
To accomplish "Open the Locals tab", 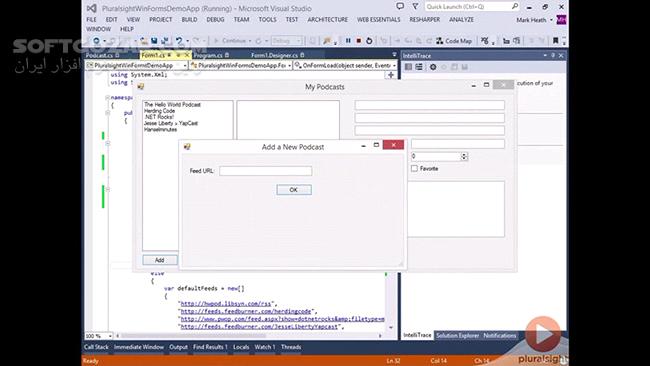I will (241, 347).
